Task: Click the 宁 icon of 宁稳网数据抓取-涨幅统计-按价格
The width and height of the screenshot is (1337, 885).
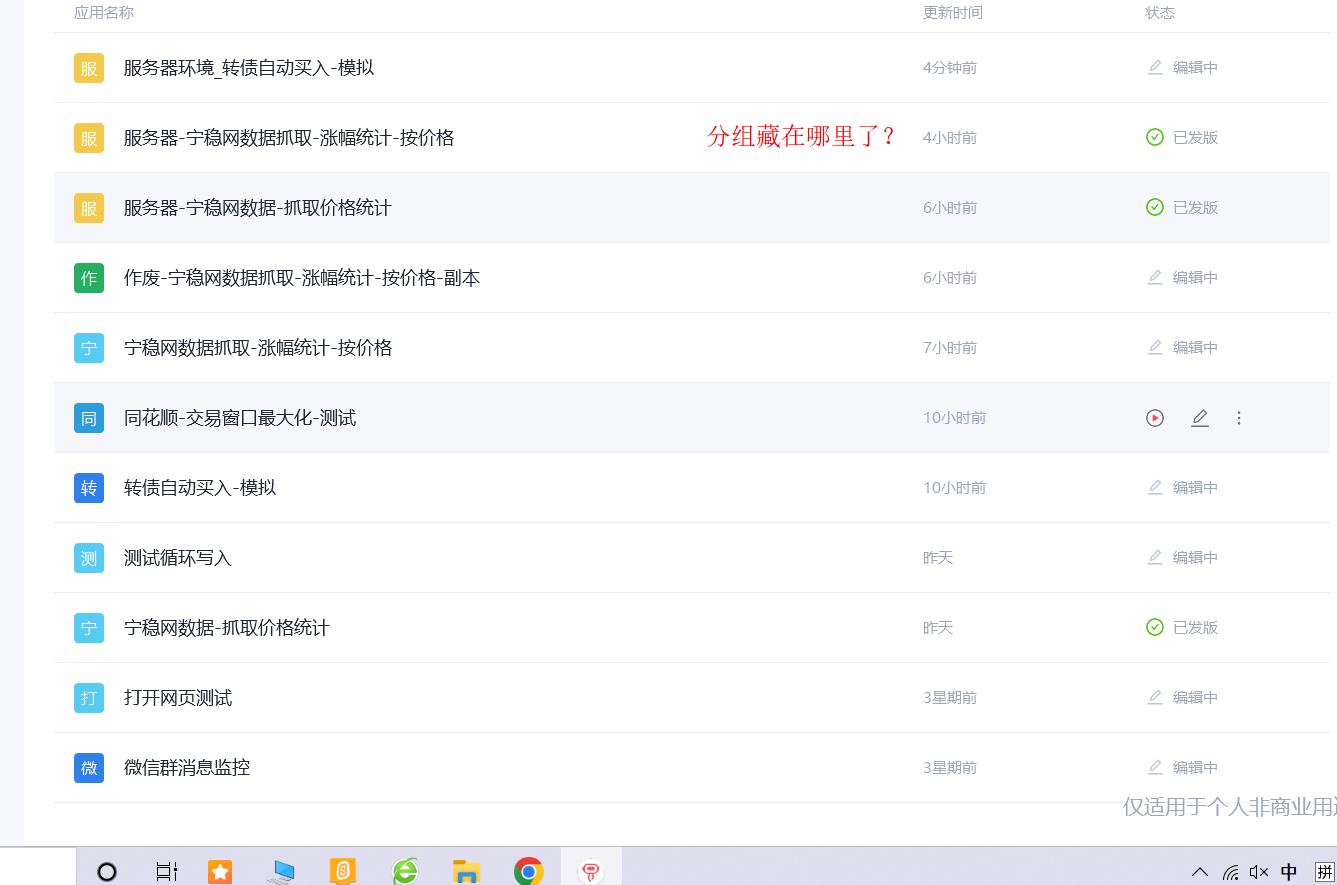Action: 89,348
